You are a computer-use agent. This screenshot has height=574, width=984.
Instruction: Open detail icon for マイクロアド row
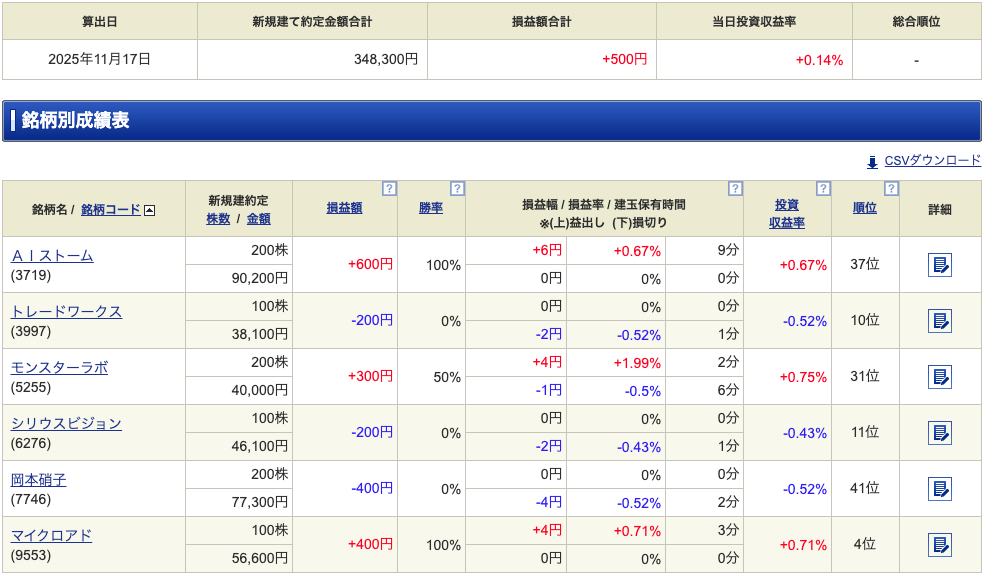pyautogui.click(x=939, y=545)
